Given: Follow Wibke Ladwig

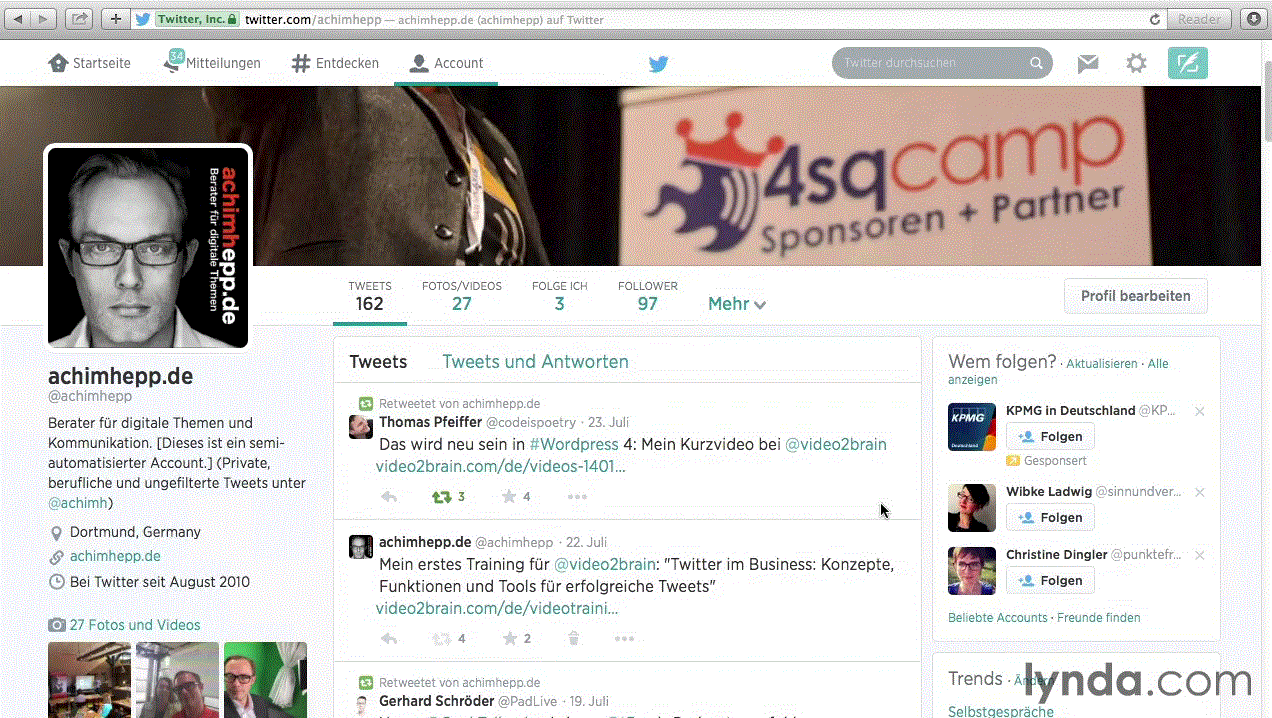Looking at the screenshot, I should click(x=1050, y=518).
